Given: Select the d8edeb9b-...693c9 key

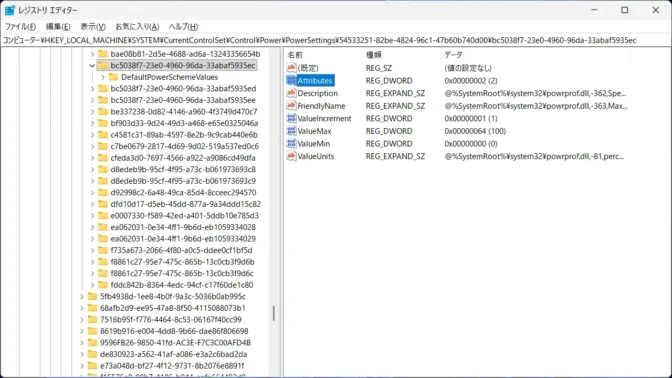Looking at the screenshot, I should pos(183,181).
